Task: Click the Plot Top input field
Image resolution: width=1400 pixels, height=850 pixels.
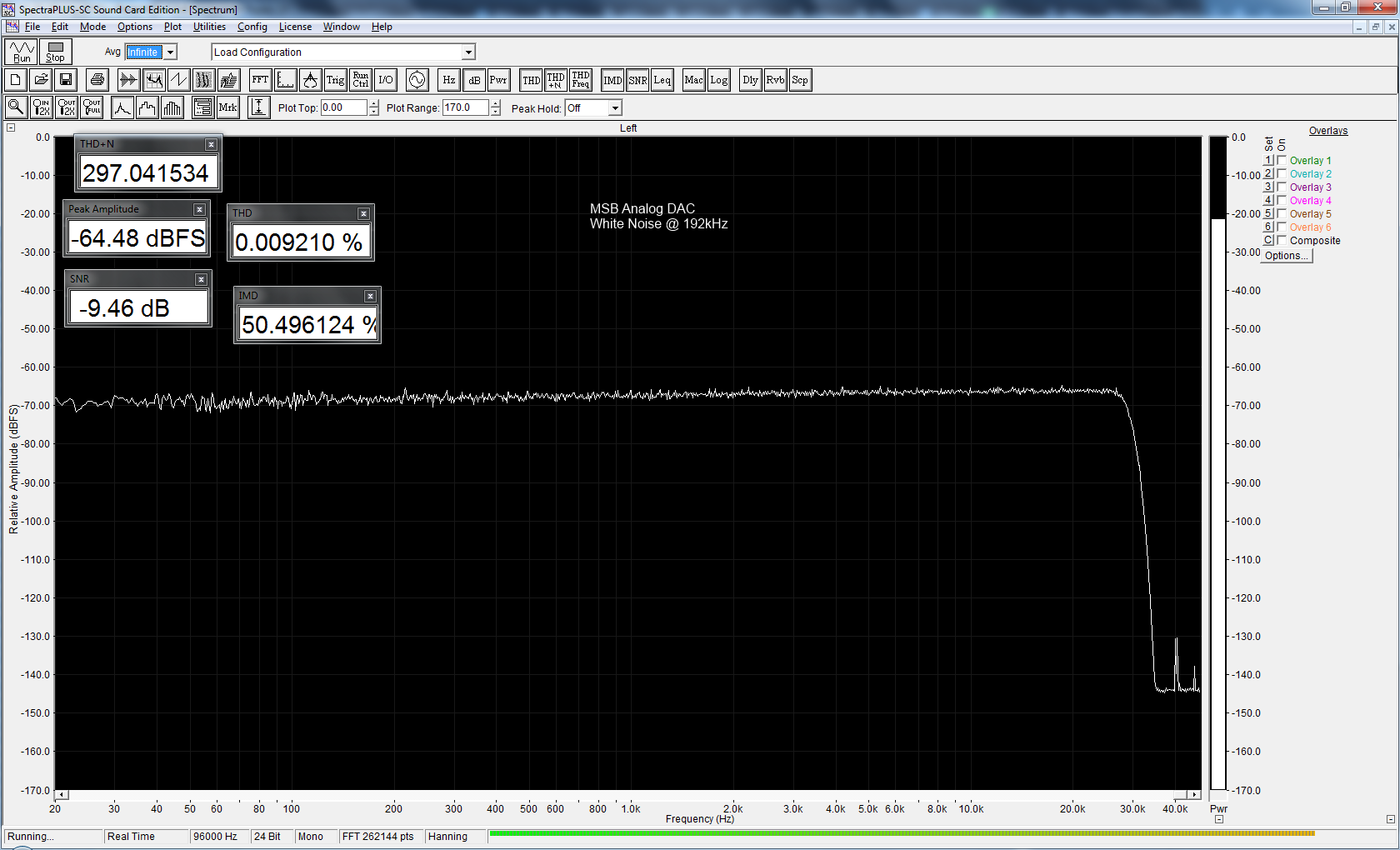Action: (343, 107)
